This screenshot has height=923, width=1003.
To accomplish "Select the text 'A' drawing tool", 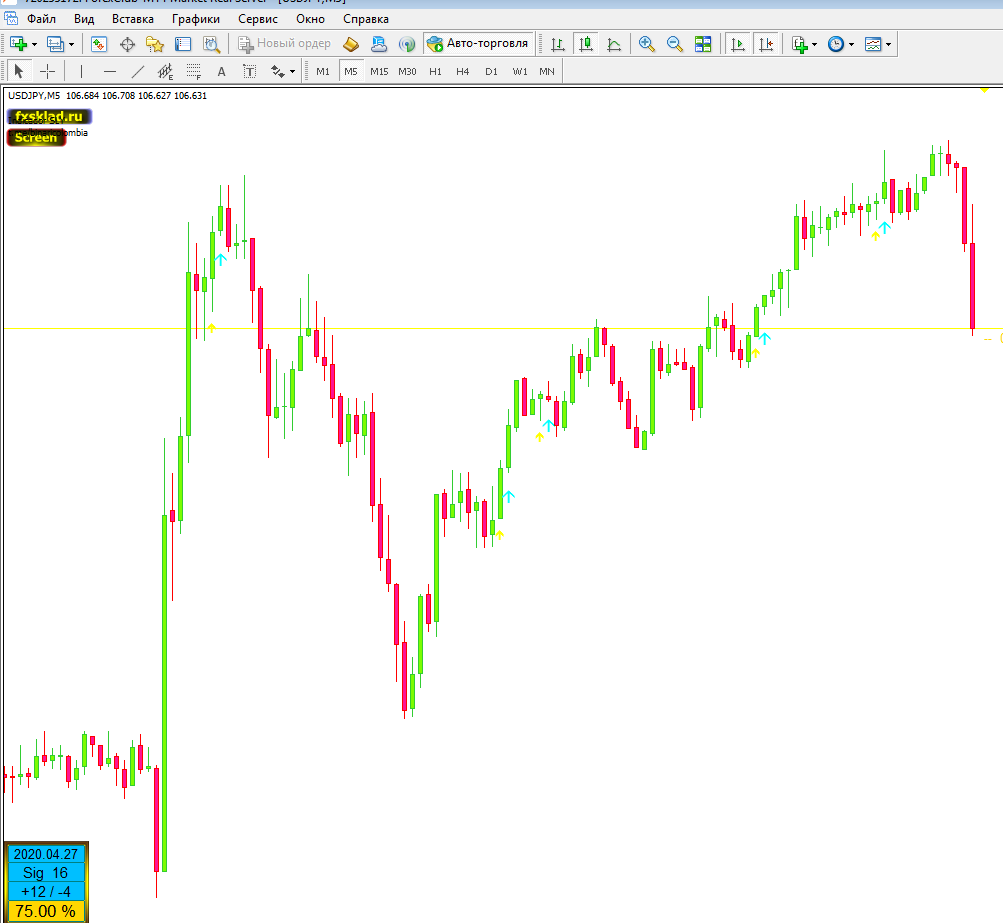I will pos(221,71).
